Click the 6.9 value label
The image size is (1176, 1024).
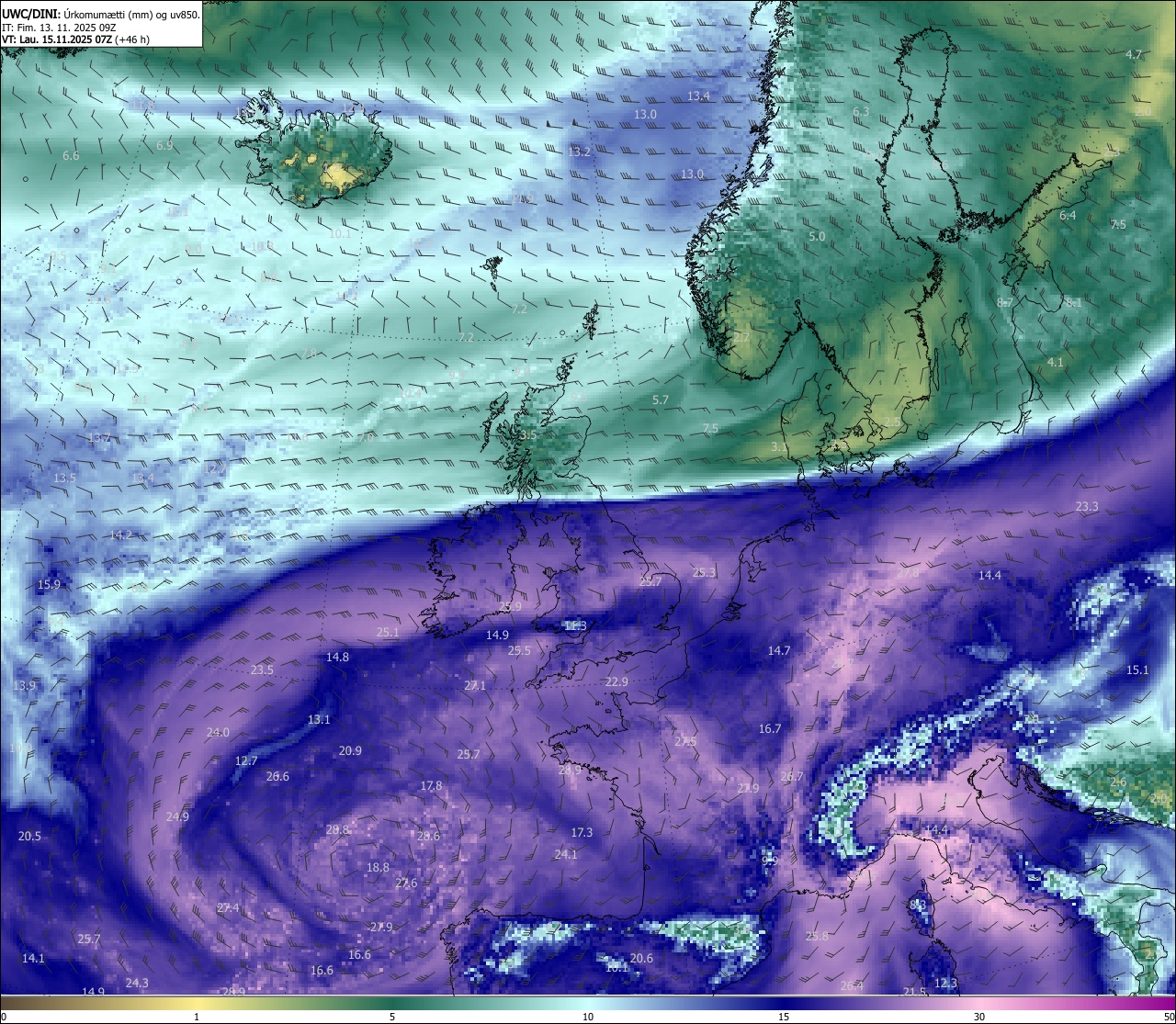tap(164, 146)
